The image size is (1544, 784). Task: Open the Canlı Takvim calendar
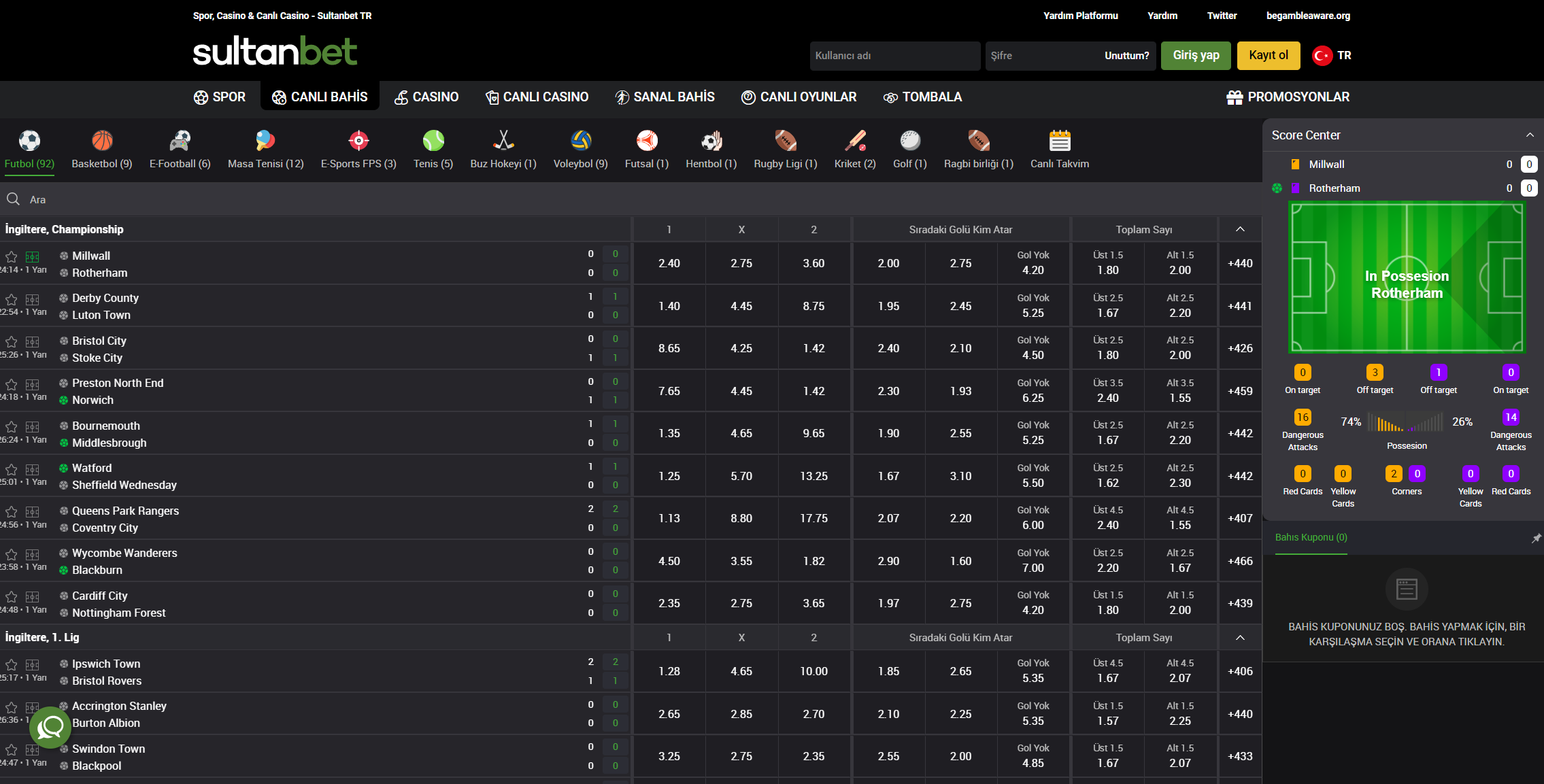1060,150
